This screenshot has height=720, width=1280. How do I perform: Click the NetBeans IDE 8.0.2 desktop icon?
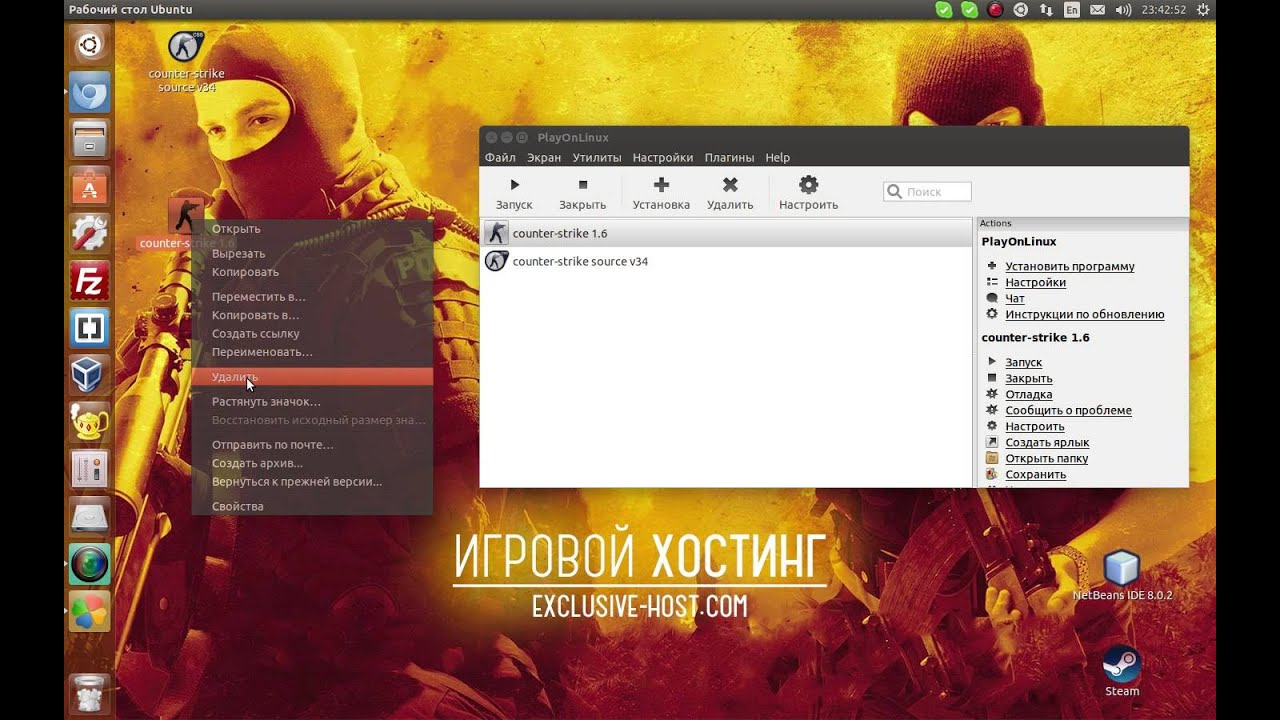[x=1121, y=568]
